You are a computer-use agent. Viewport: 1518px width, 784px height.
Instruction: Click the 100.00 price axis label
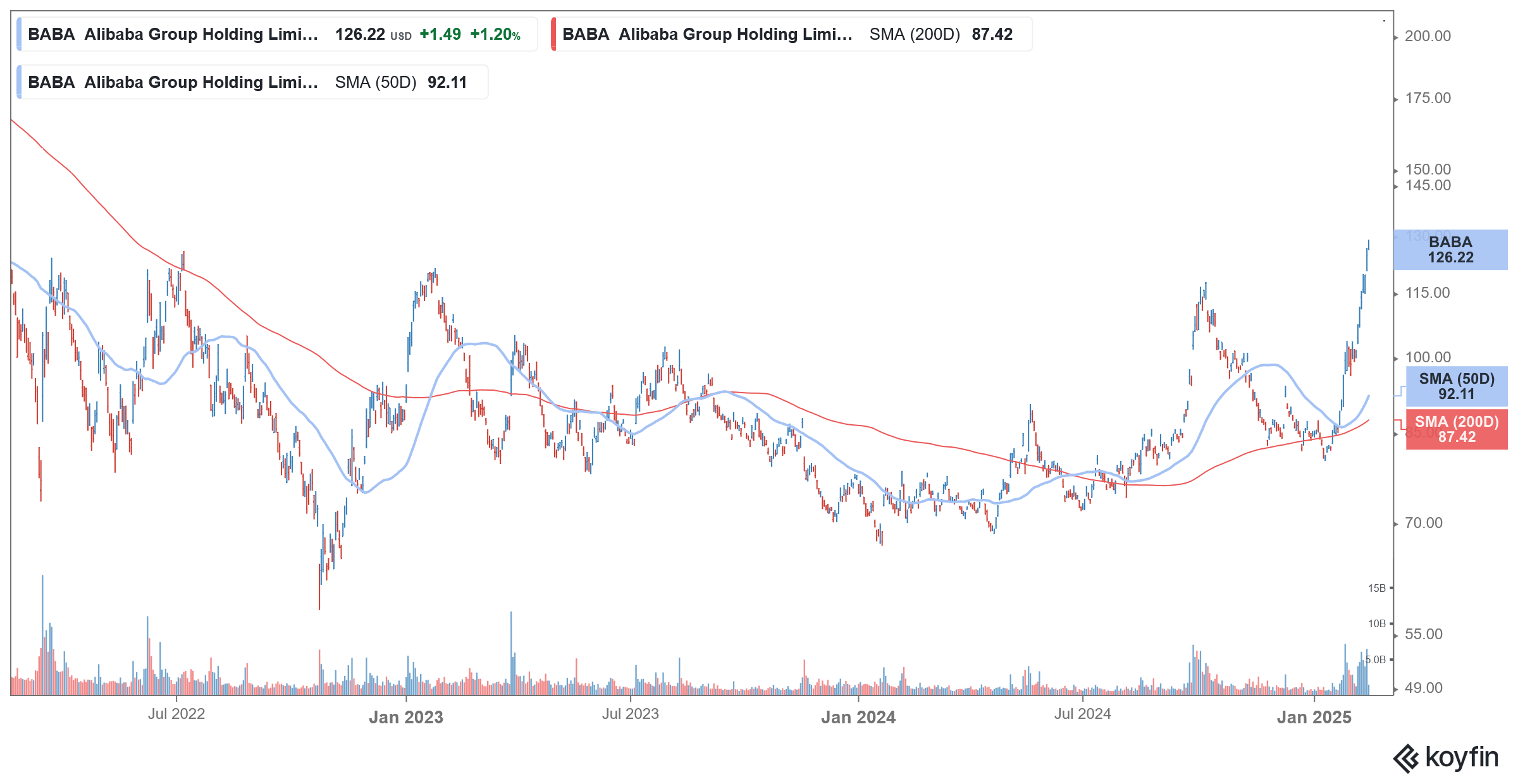[1428, 357]
